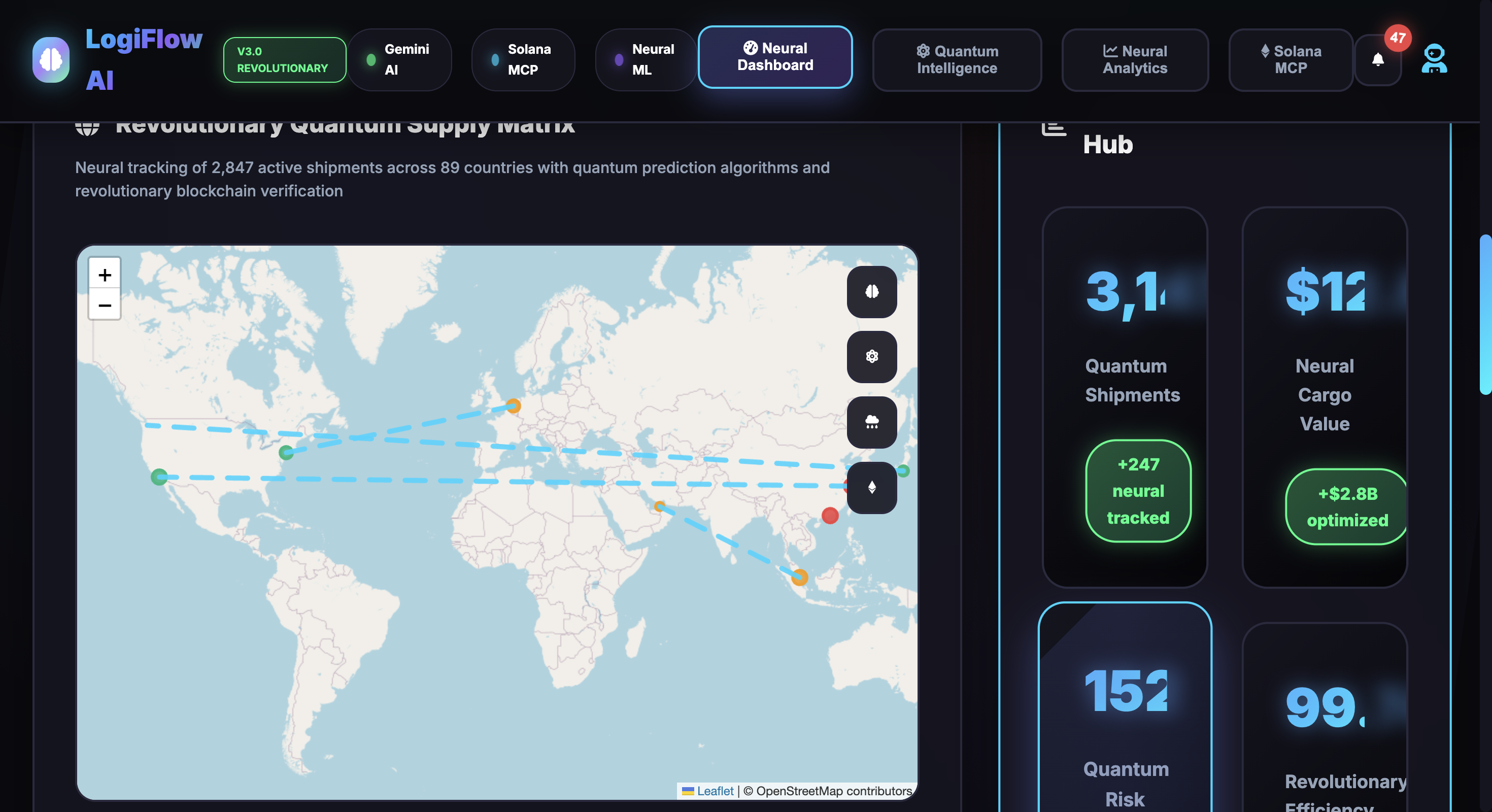This screenshot has height=812, width=1492.
Task: Click the Gemini AI status pill
Action: [x=400, y=60]
